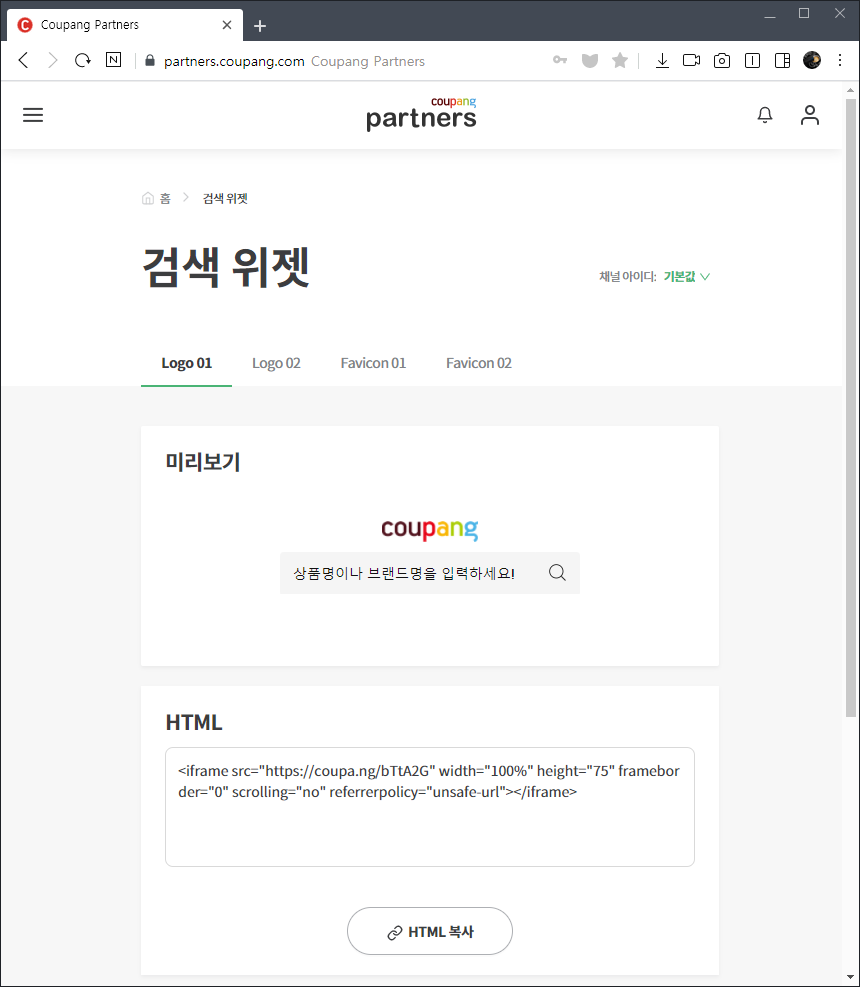Click the 검색 위젯 page title
Viewport: 860px width, 987px height.
coord(226,267)
